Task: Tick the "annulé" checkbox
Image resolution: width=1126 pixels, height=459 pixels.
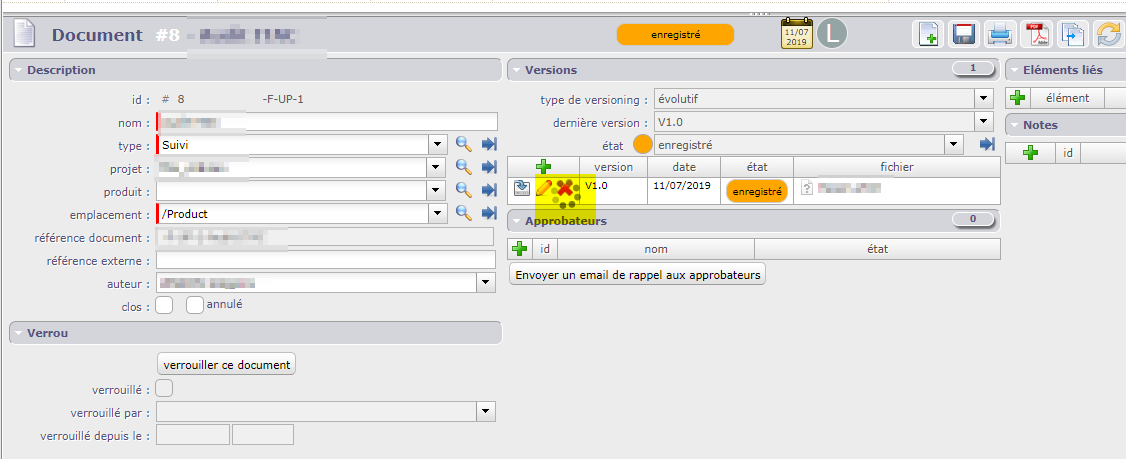Action: point(195,305)
